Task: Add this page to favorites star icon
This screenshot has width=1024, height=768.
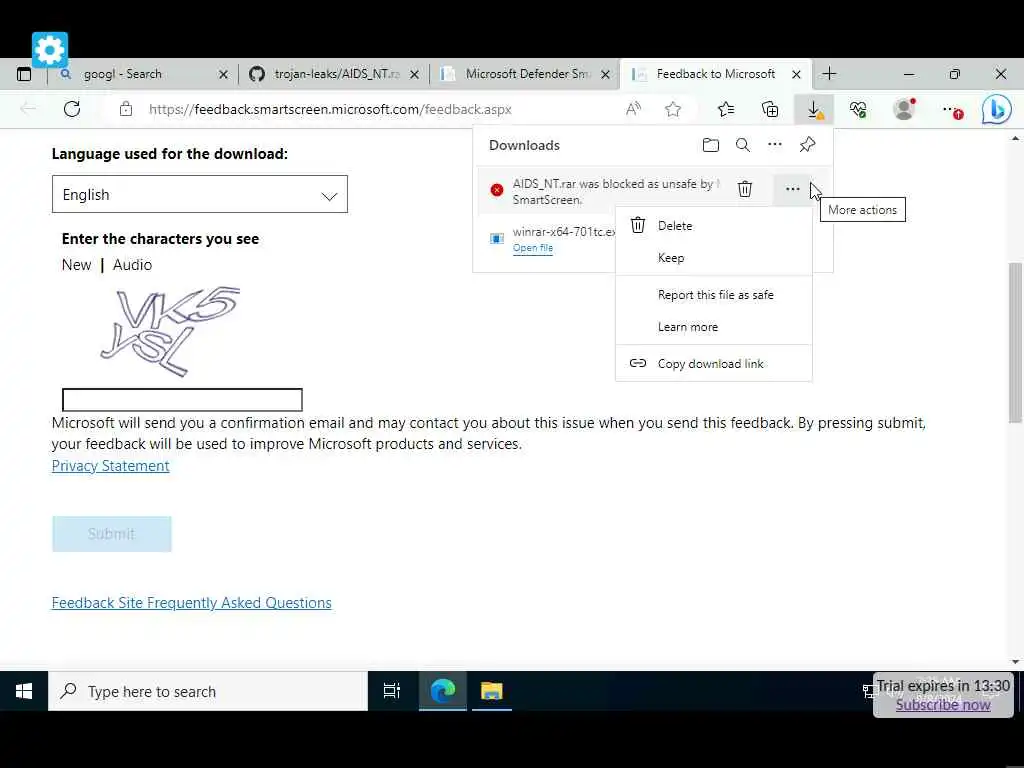Action: [673, 109]
